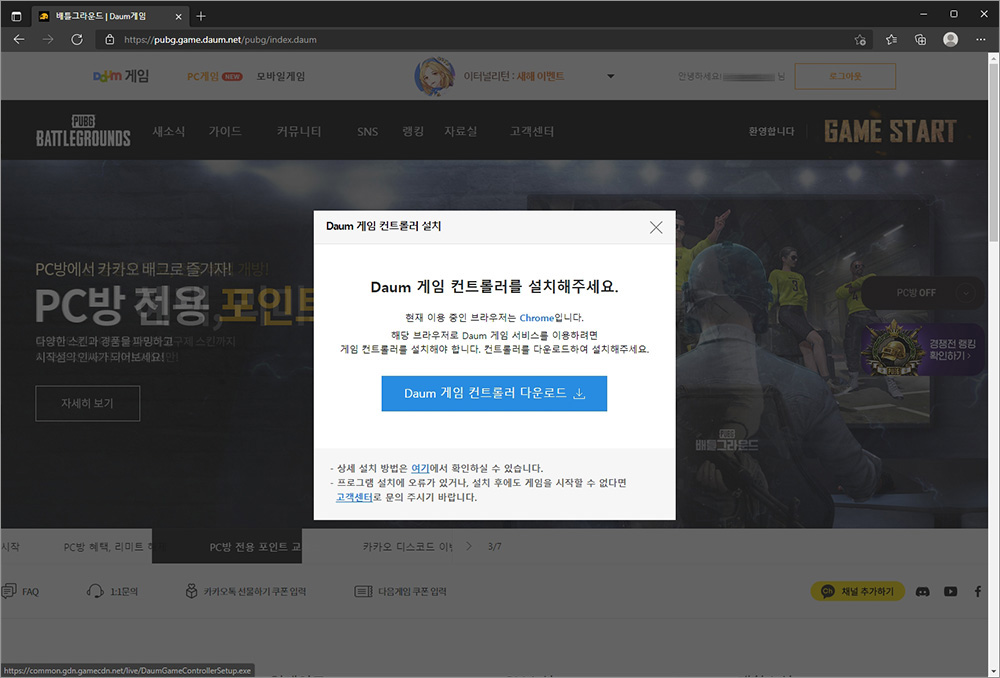Viewport: 1000px width, 678px height.
Task: Focus the URL address field
Action: pos(485,40)
